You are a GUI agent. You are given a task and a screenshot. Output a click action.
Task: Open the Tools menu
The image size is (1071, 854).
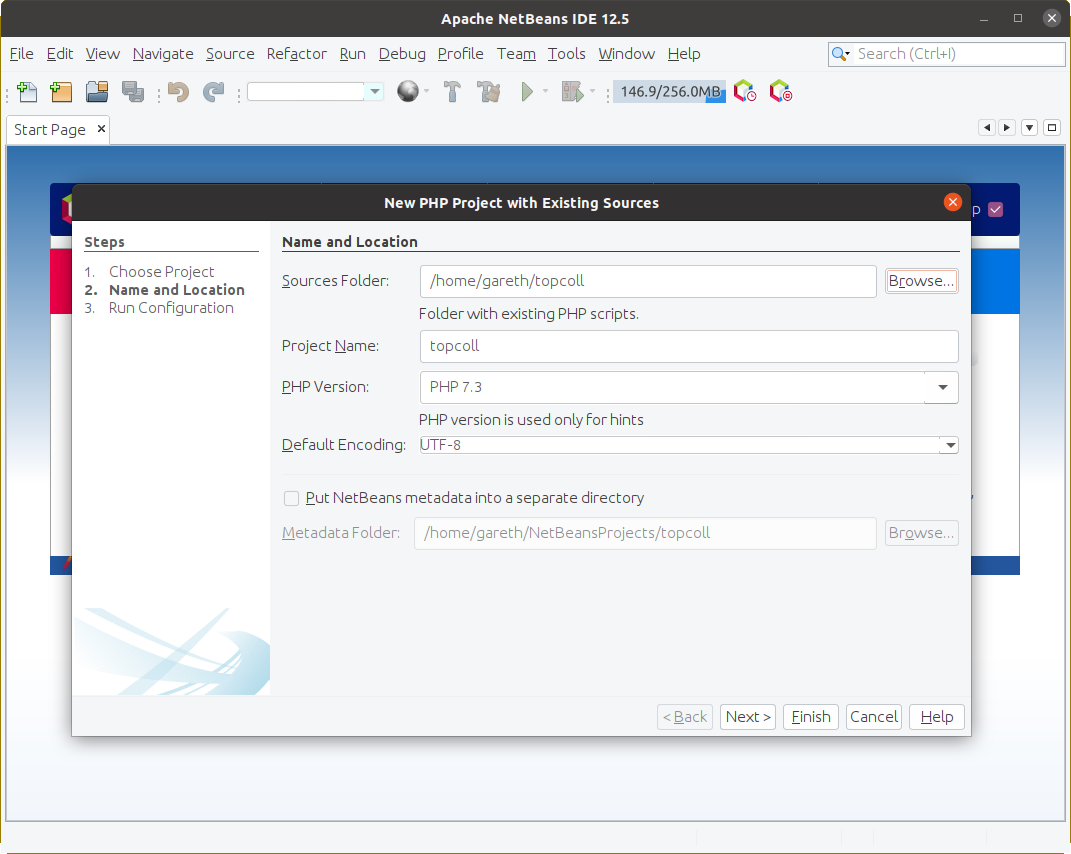coord(566,54)
